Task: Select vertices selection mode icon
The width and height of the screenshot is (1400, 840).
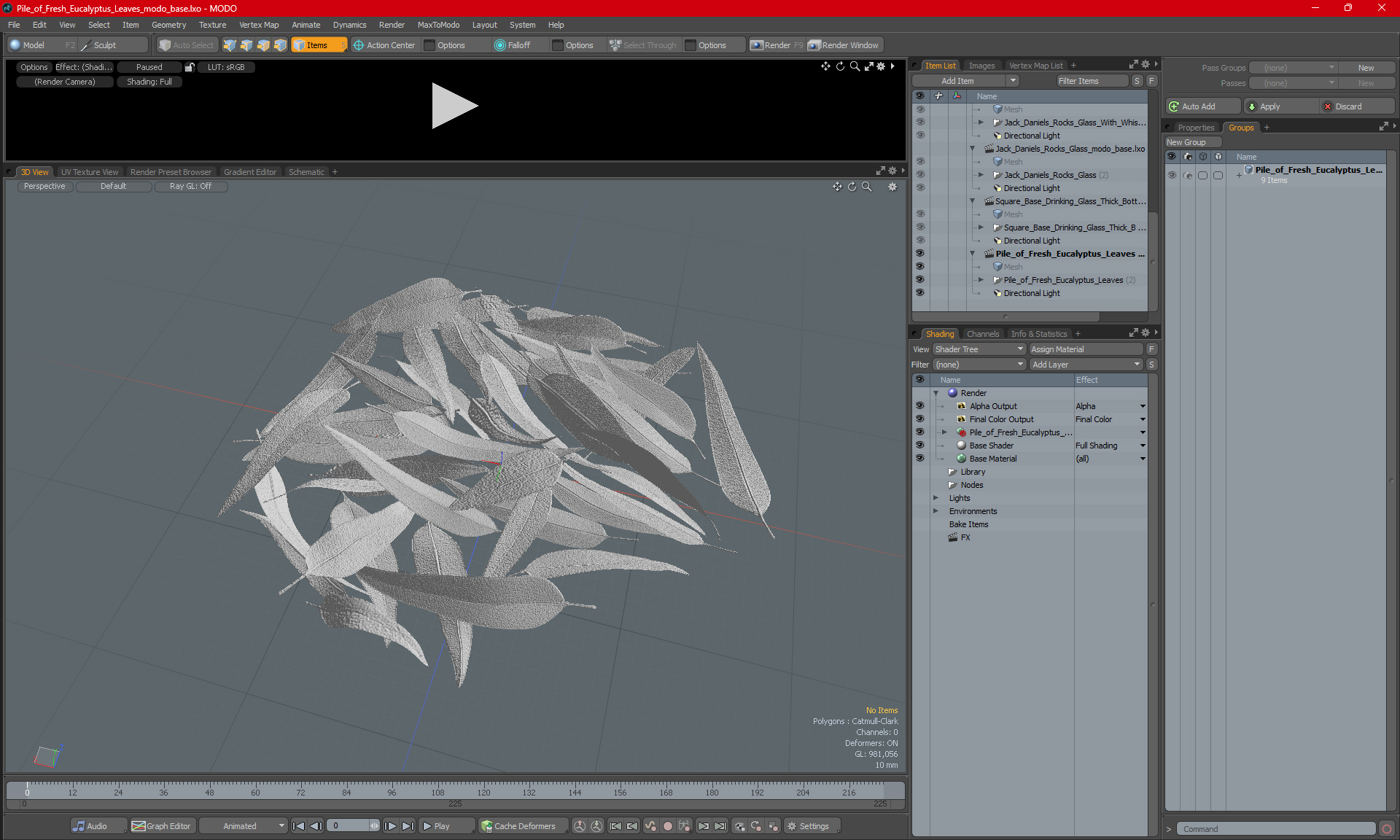Action: [230, 45]
